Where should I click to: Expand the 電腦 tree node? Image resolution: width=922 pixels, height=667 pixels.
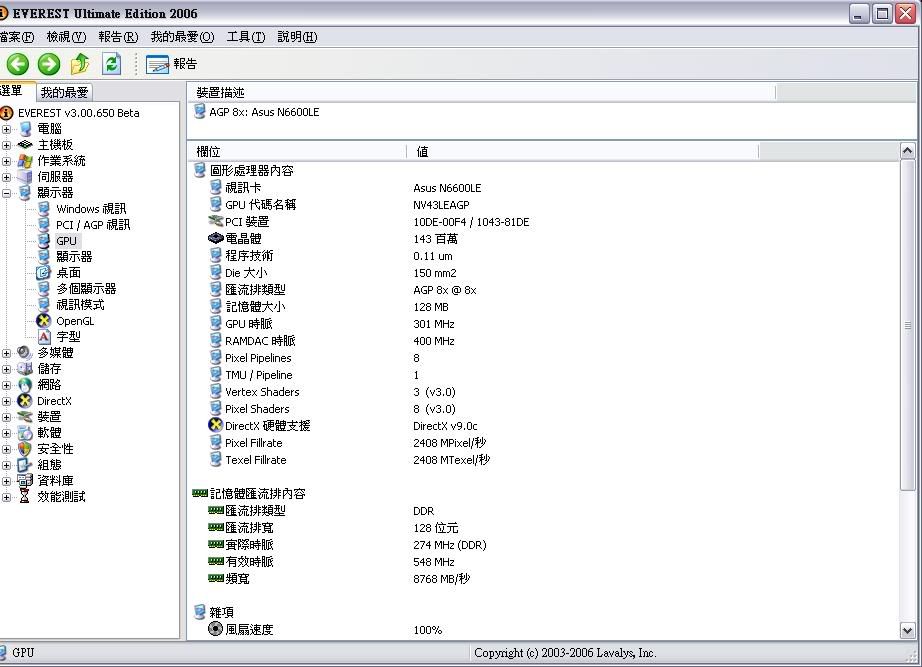(6, 129)
